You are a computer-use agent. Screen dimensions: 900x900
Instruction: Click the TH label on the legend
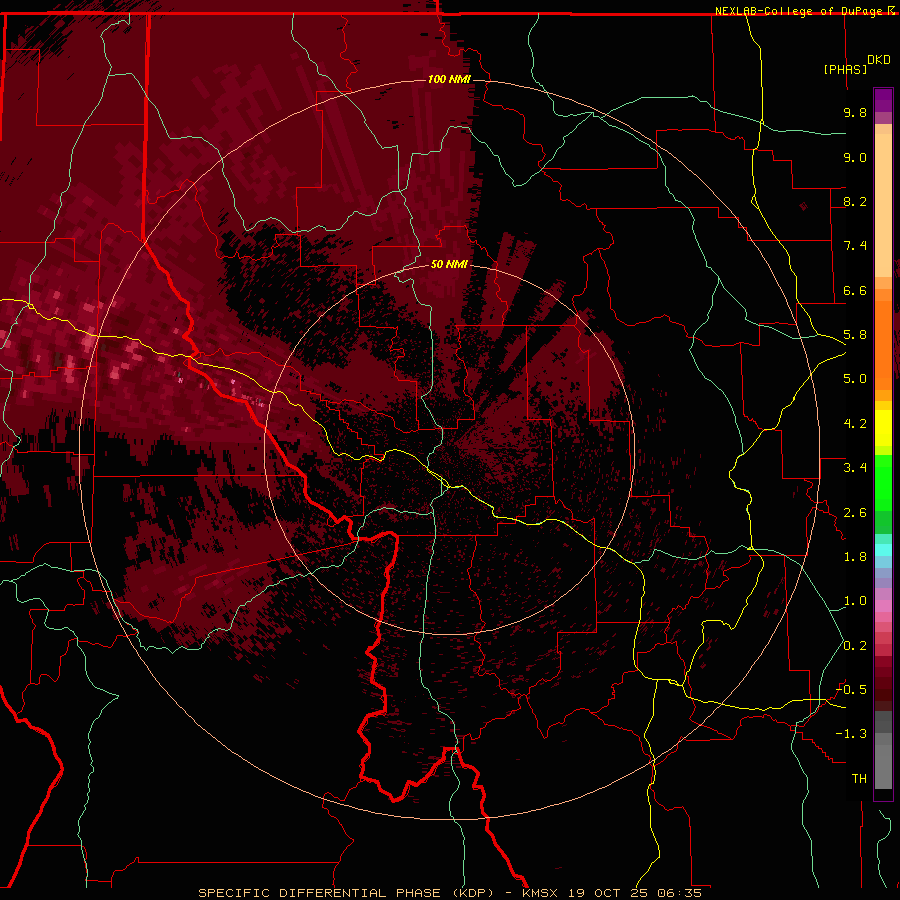(859, 779)
